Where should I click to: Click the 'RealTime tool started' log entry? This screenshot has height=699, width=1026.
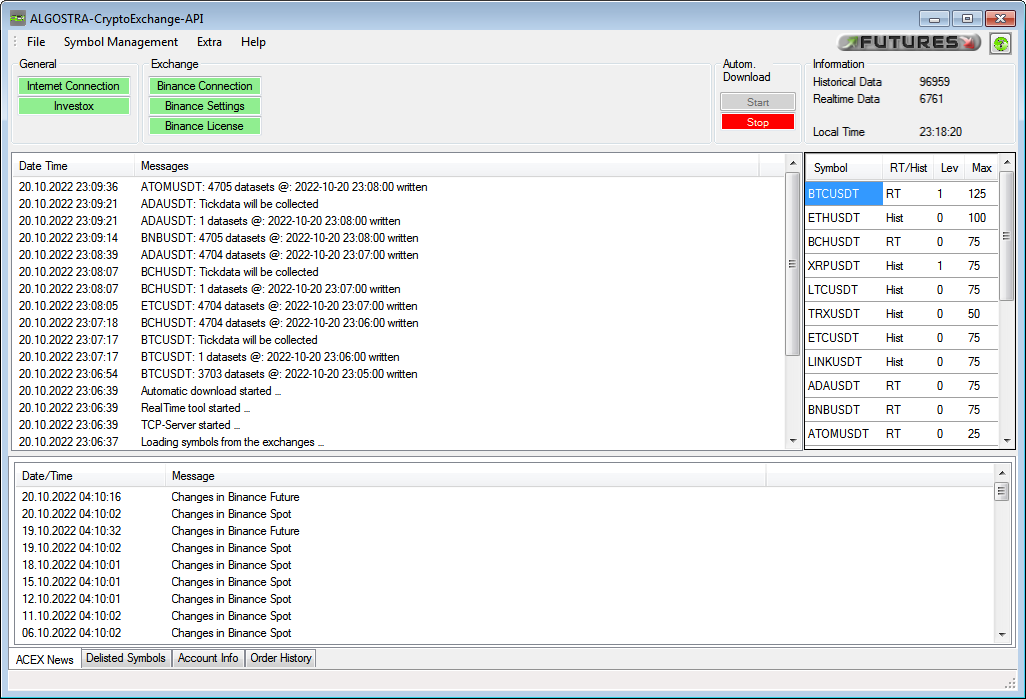click(x=195, y=408)
